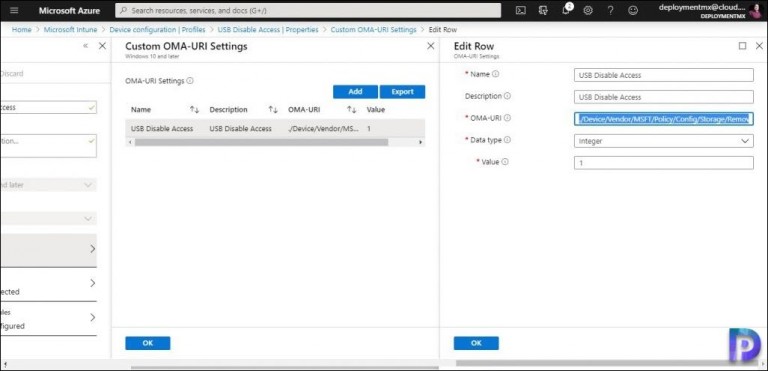This screenshot has height=371, width=768.
Task: Click the name field ending 'ccess' in left blade
Action: (x=48, y=107)
